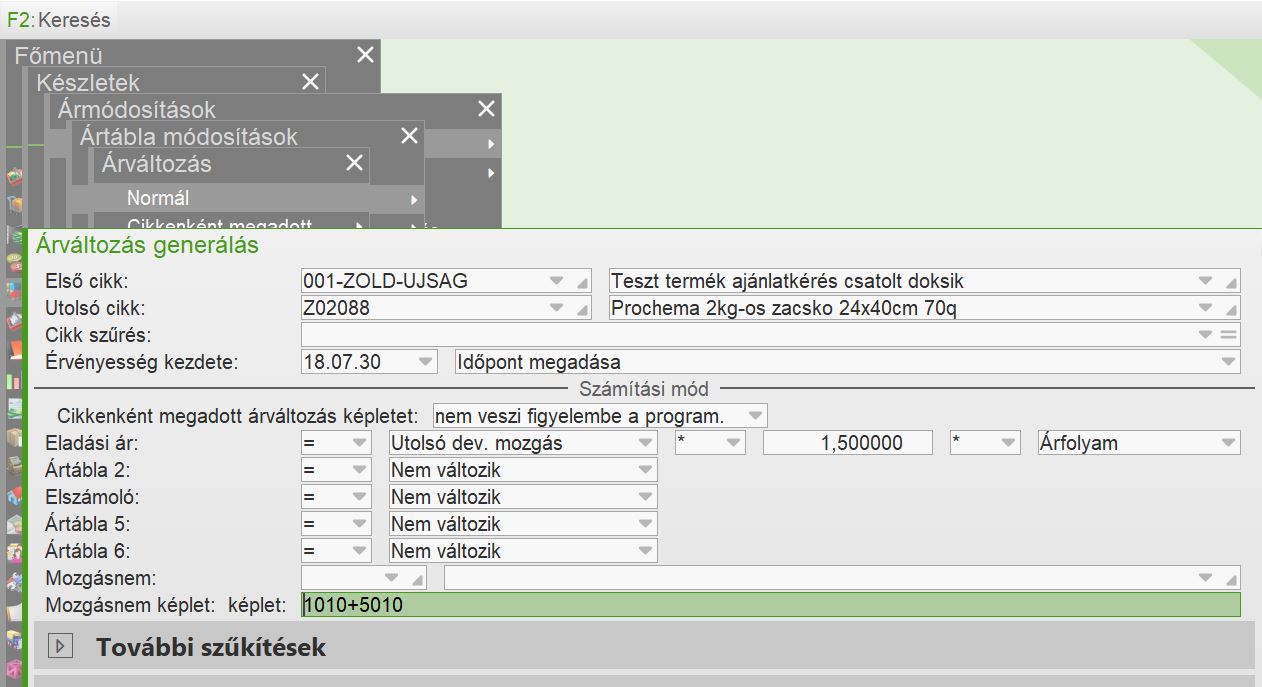Screen dimensions: 1262x687
Task: Close the Árváltozás menu panel
Action: click(x=354, y=163)
